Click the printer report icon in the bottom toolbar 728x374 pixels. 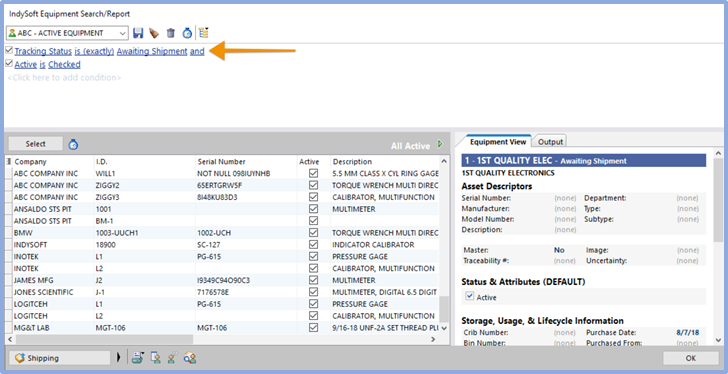point(137,358)
